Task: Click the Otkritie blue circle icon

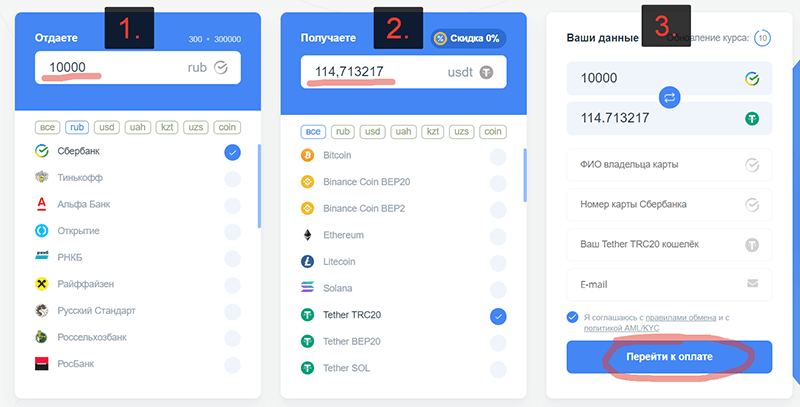Action: pyautogui.click(x=41, y=231)
